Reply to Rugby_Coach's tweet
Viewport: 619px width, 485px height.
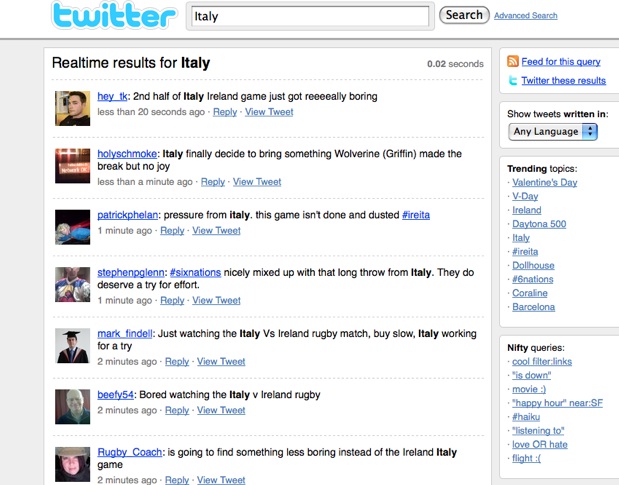point(177,479)
